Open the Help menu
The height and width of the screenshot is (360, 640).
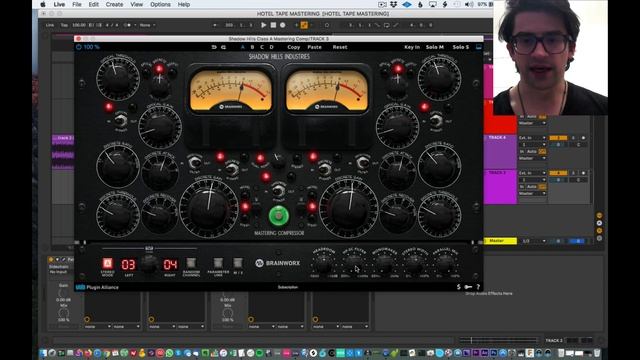tap(184, 4)
